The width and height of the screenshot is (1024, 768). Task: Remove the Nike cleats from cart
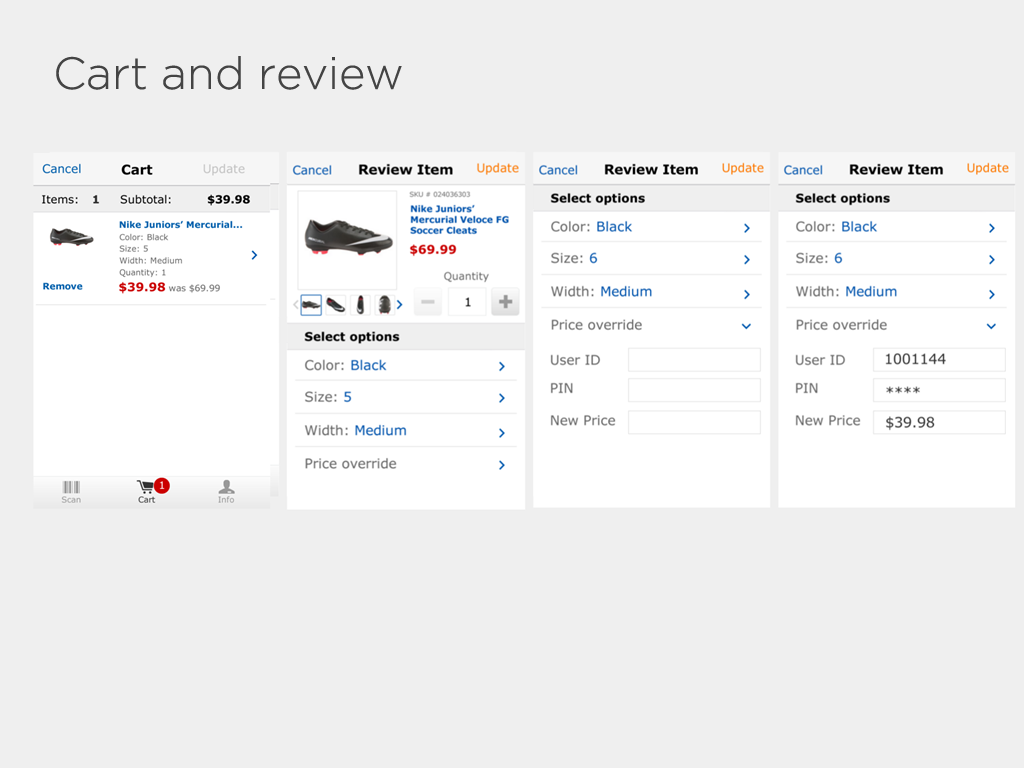[63, 286]
